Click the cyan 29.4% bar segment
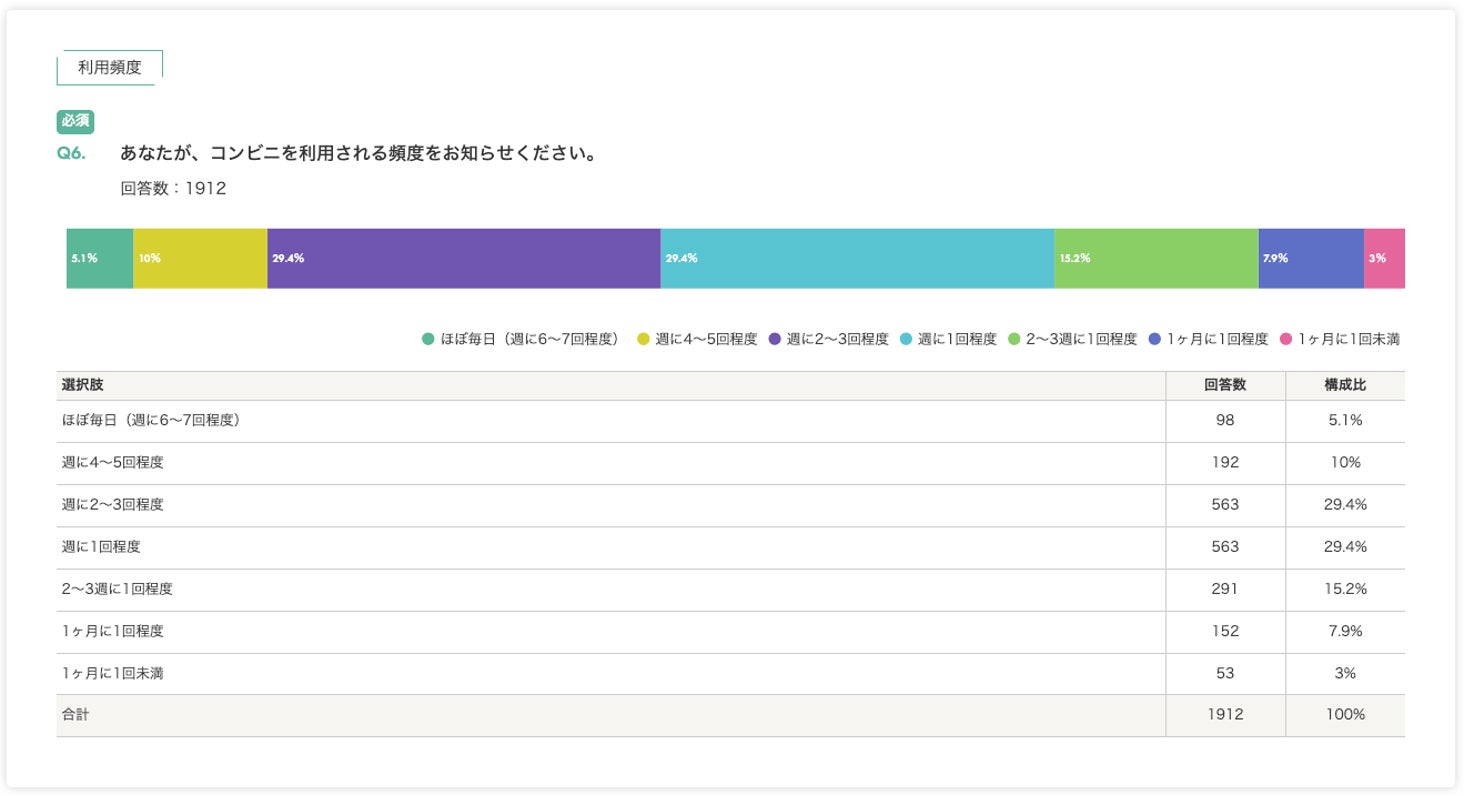1464x796 pixels. click(x=857, y=258)
